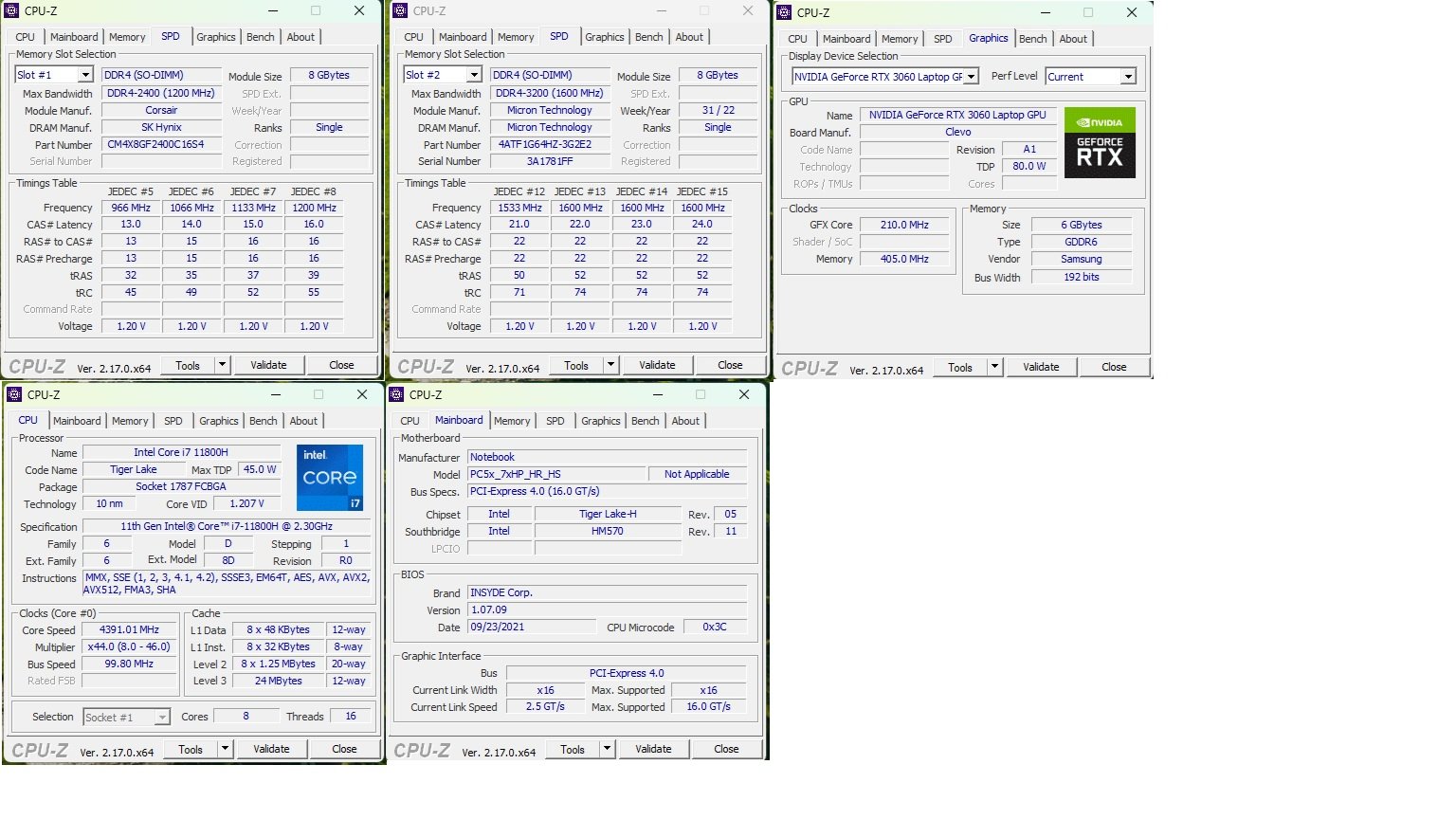Click the Core Speed 4391.01 MHz value
The image size is (1456, 819).
[x=130, y=629]
